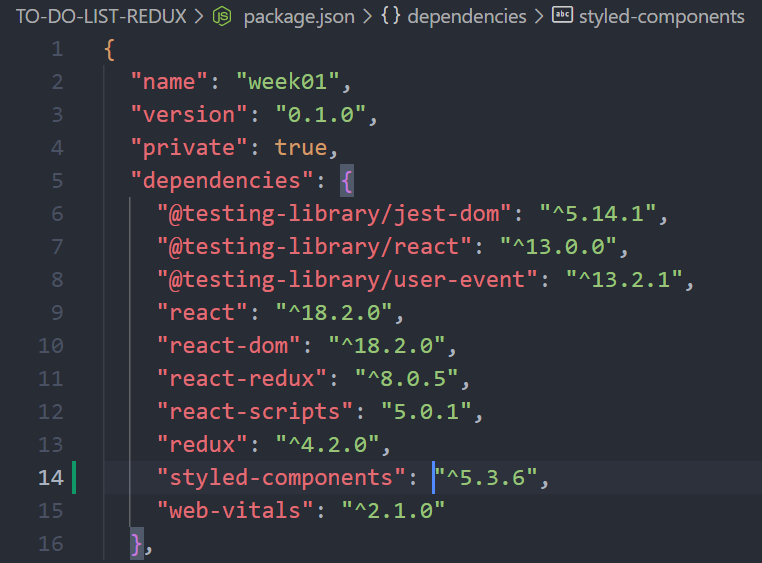762x563 pixels.
Task: Click the "react-dom" key
Action: [x=229, y=346]
